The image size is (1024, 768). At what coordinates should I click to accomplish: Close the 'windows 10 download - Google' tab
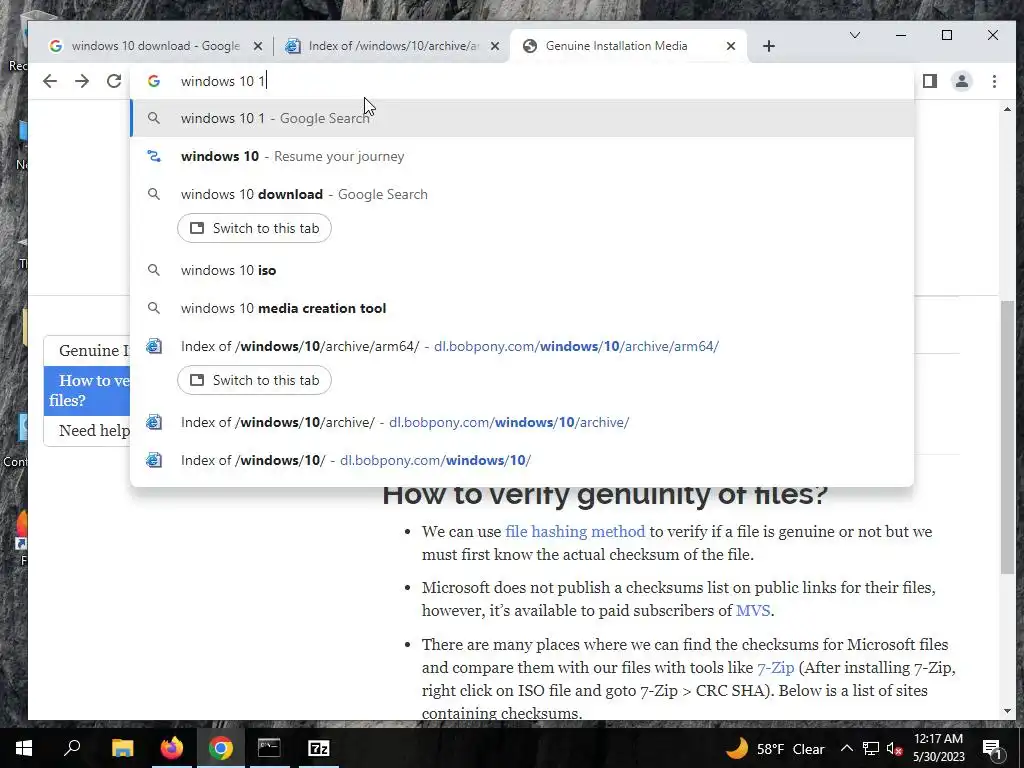[258, 46]
